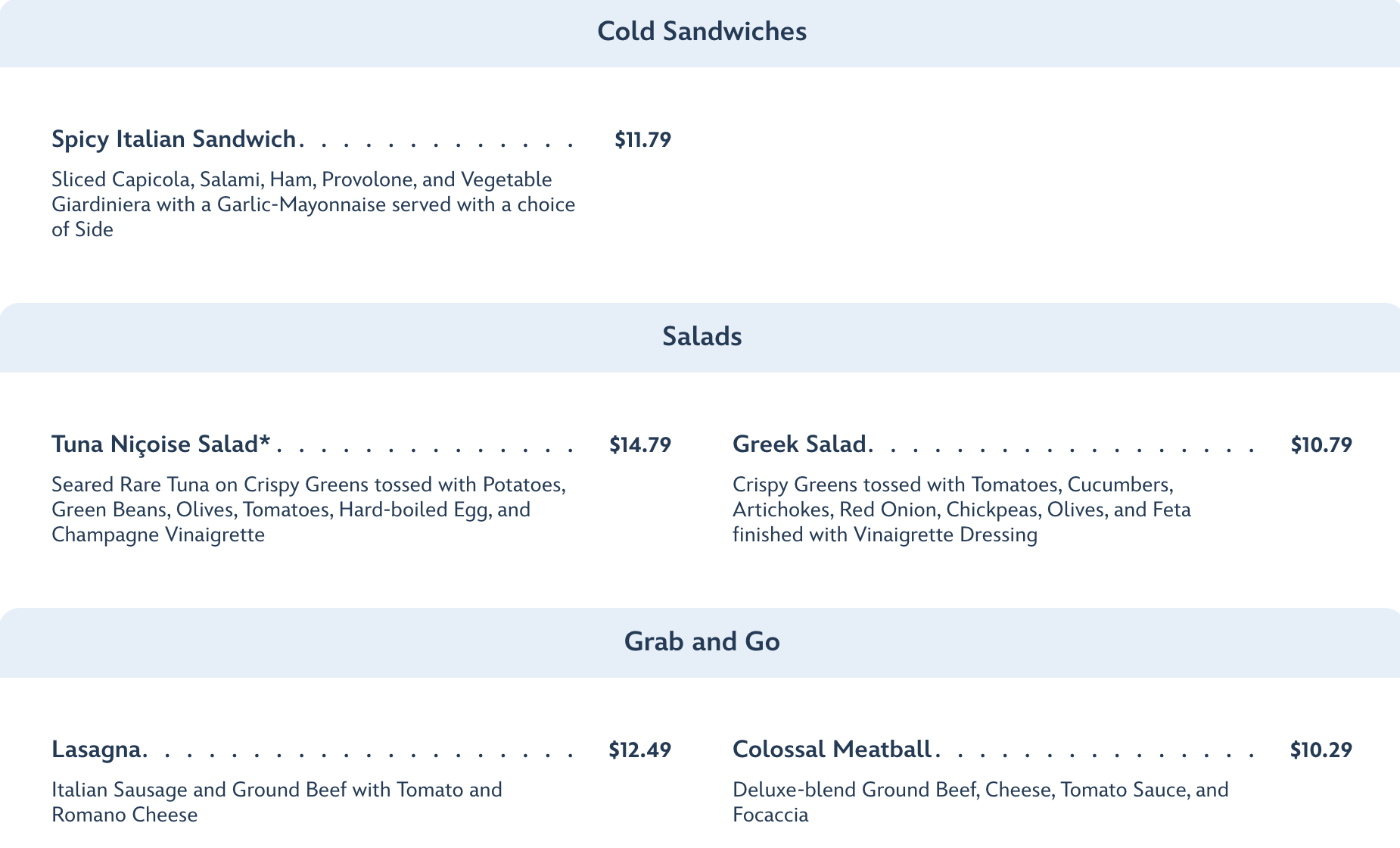Click the $10.79 Greek Salad price
This screenshot has width=1400, height=848.
tap(1321, 445)
